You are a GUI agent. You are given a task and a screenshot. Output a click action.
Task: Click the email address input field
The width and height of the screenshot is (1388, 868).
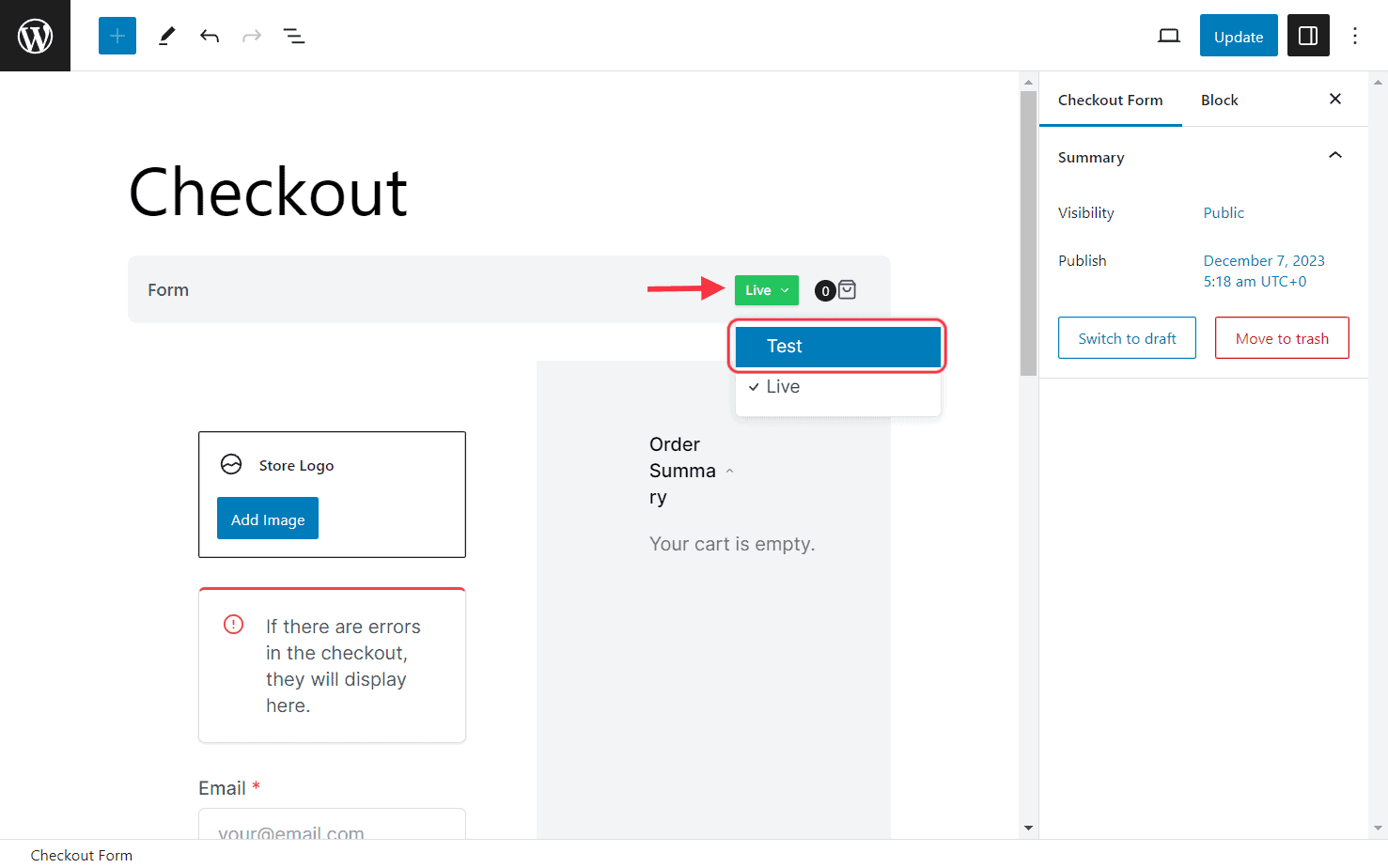pyautogui.click(x=332, y=831)
